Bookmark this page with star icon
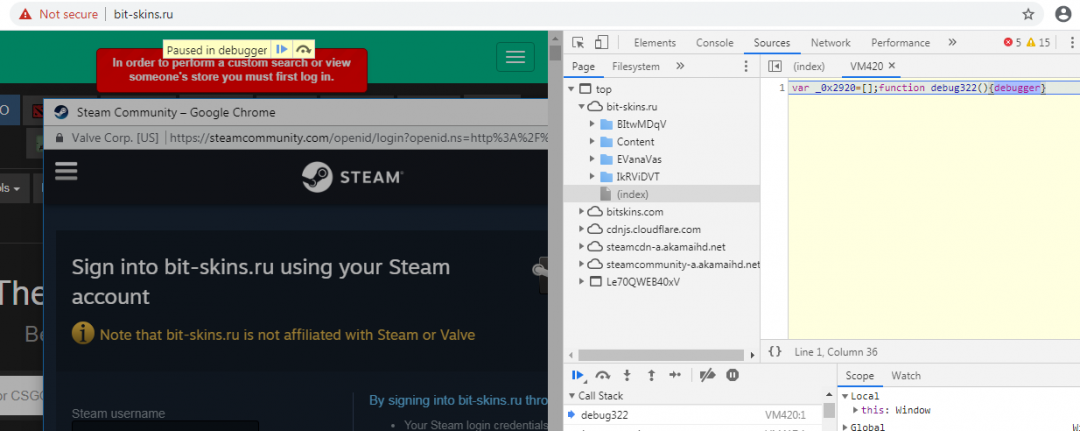This screenshot has width=1080, height=431. [x=1028, y=14]
